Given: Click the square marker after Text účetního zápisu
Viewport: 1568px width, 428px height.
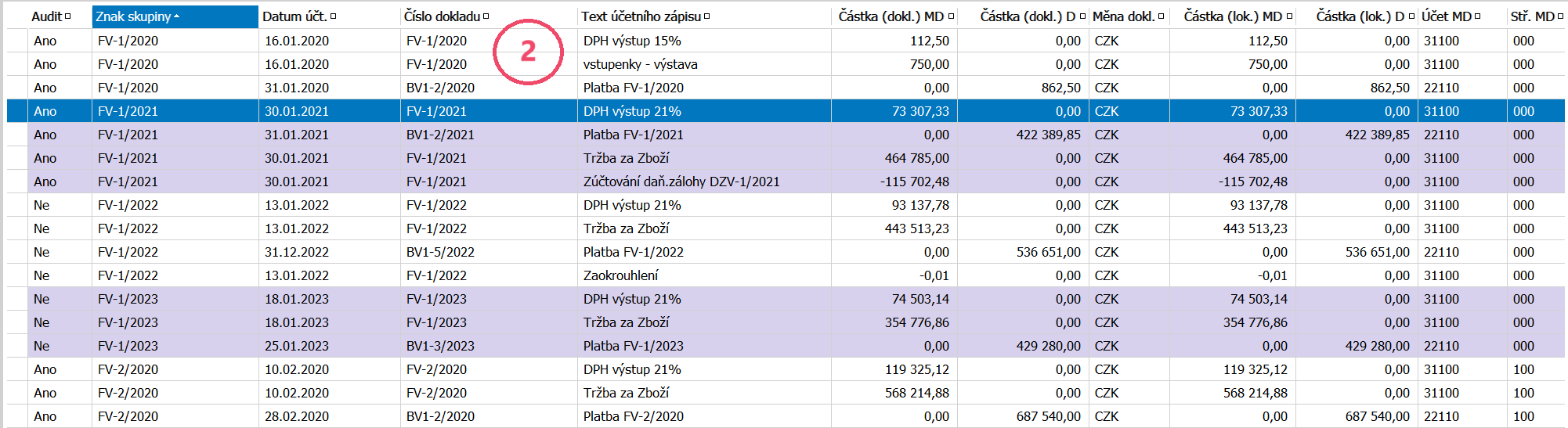Looking at the screenshot, I should pyautogui.click(x=706, y=16).
